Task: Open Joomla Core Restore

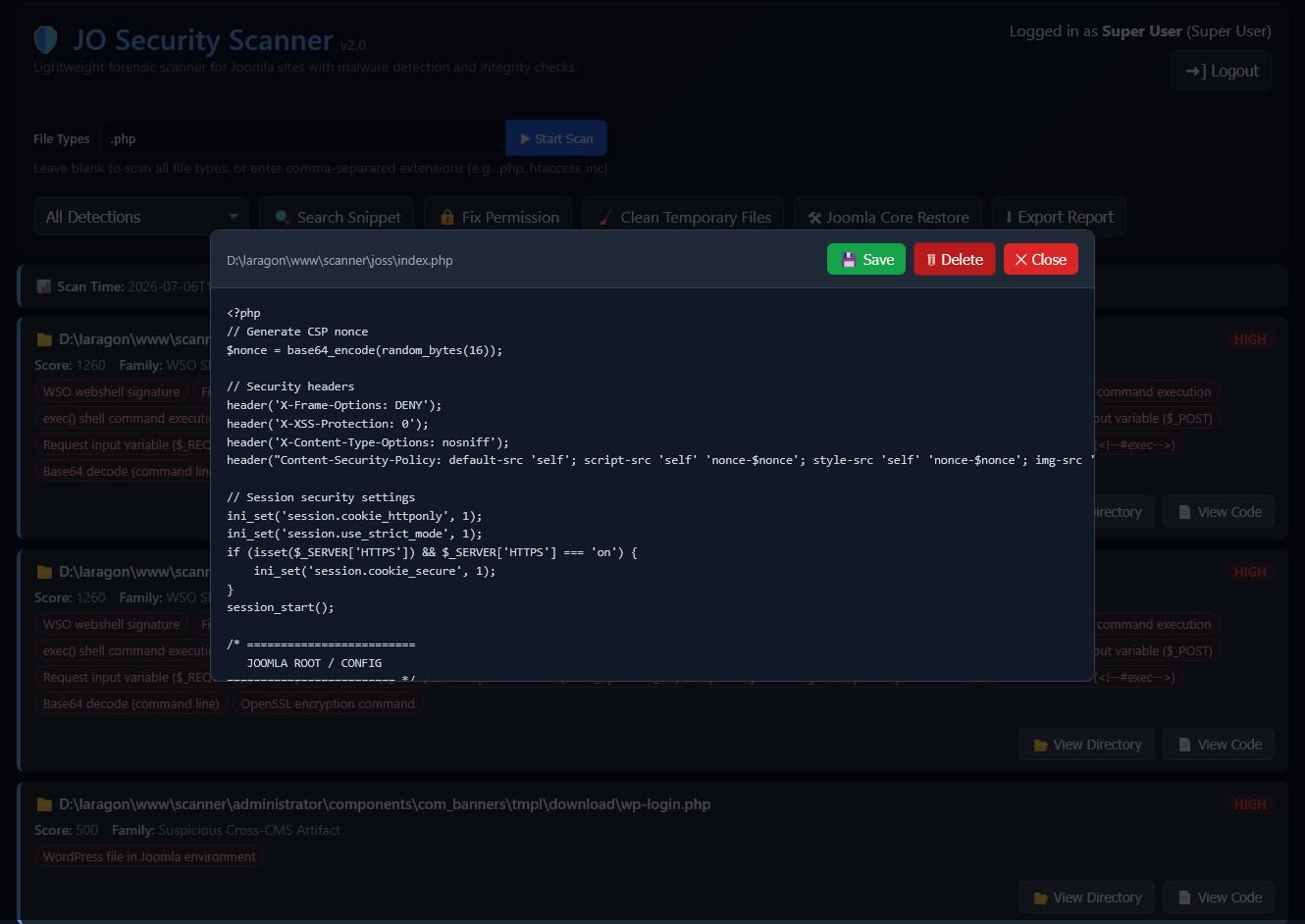Action: coord(888,217)
